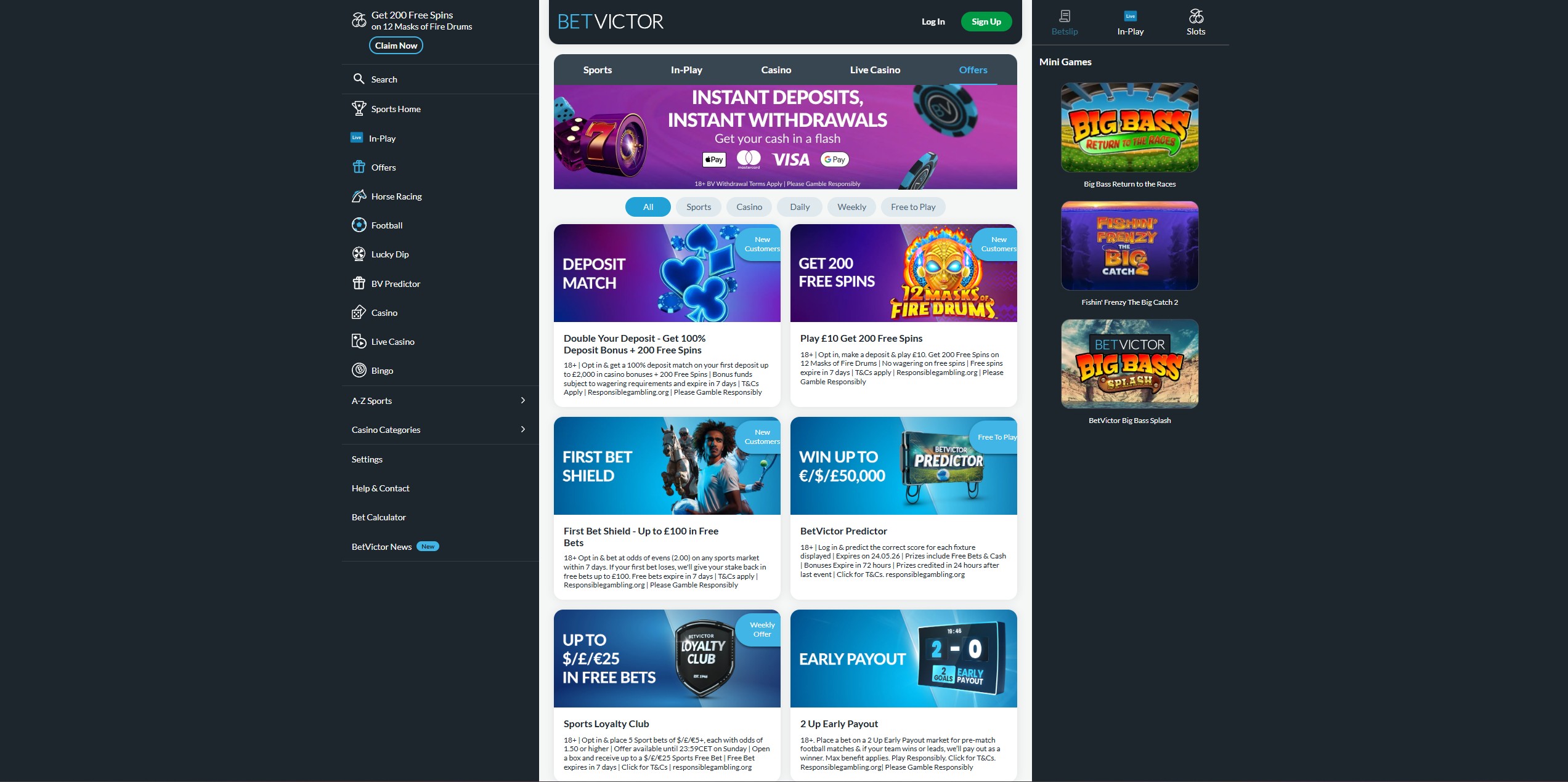Screen dimensions: 1568x782
Task: Click the VISA logo in banner
Action: point(791,159)
